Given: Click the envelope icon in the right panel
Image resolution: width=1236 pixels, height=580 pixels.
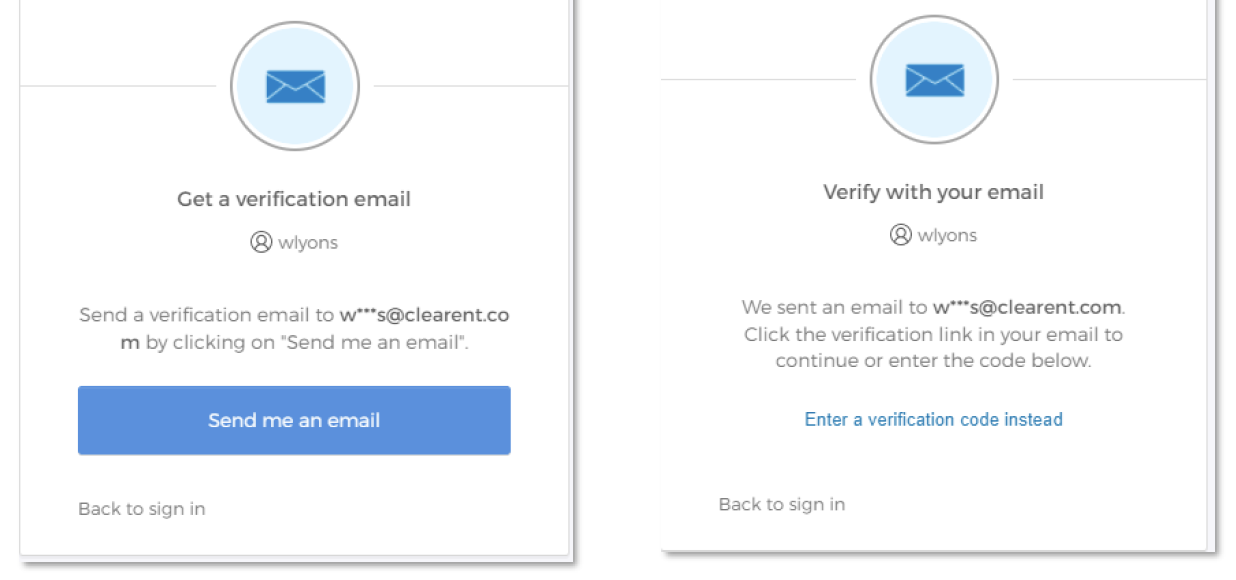Looking at the screenshot, I should [935, 80].
